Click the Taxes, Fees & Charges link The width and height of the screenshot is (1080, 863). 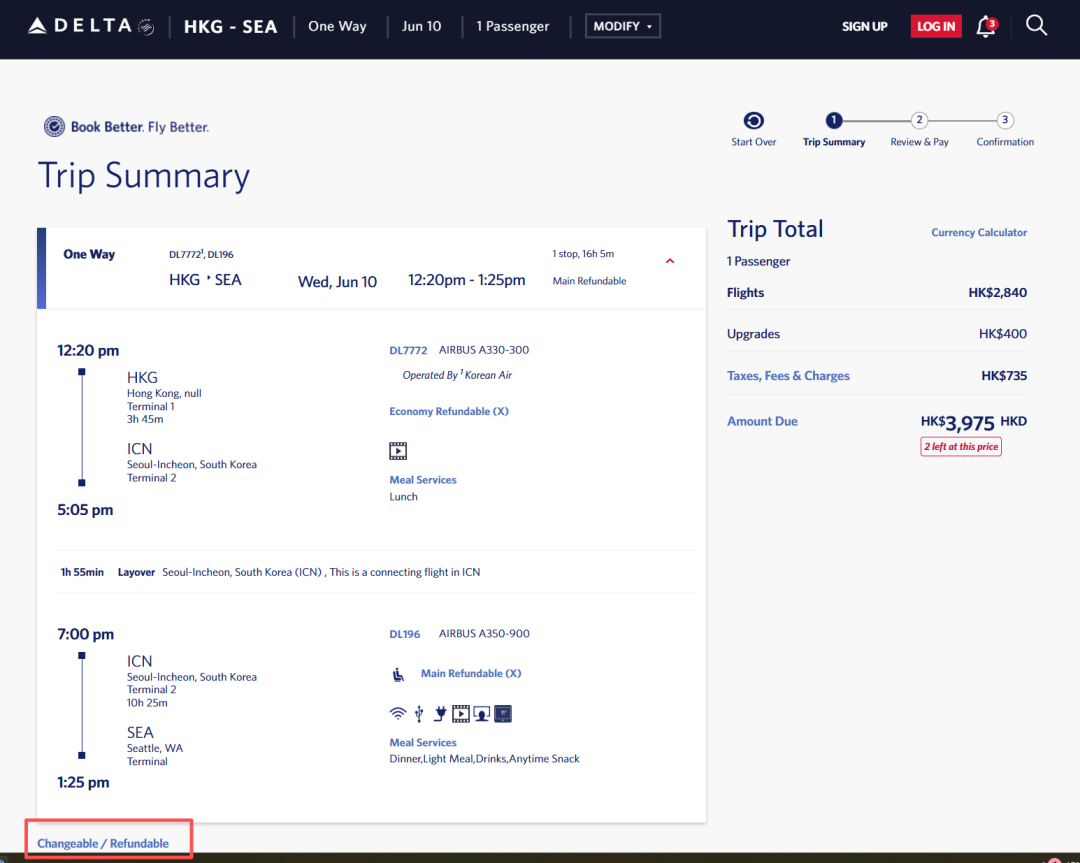(788, 376)
